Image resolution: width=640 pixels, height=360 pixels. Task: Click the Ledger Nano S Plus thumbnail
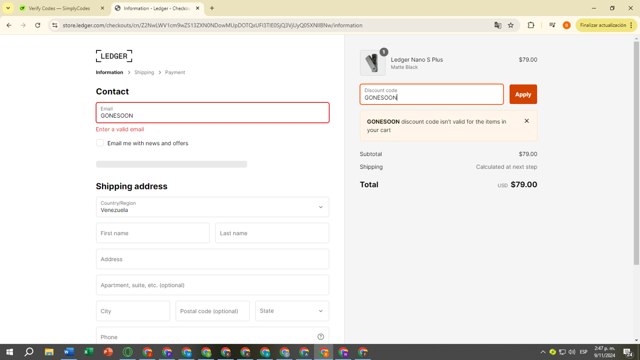click(x=372, y=63)
